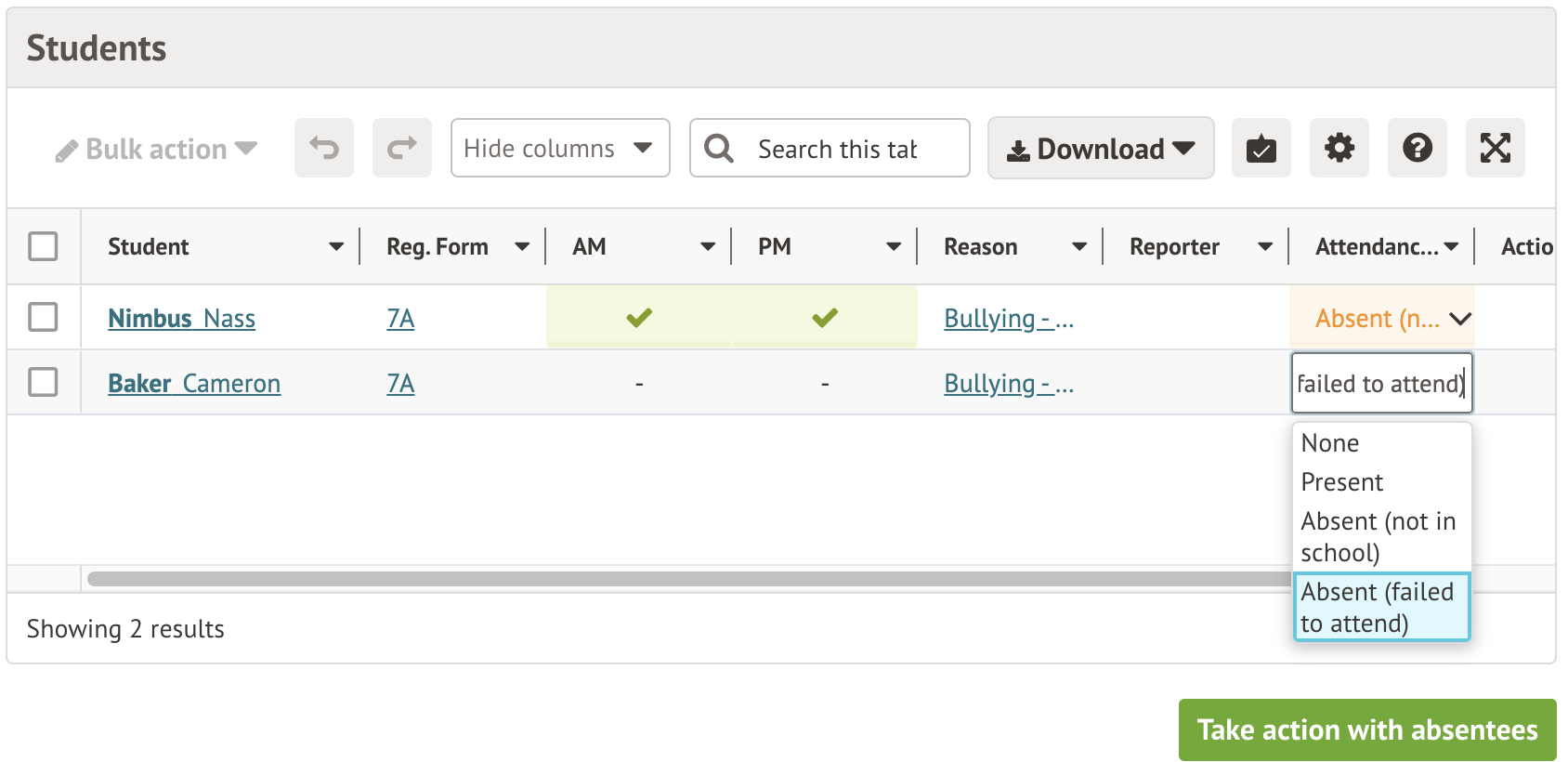Open the calendar check icon button

(1261, 148)
